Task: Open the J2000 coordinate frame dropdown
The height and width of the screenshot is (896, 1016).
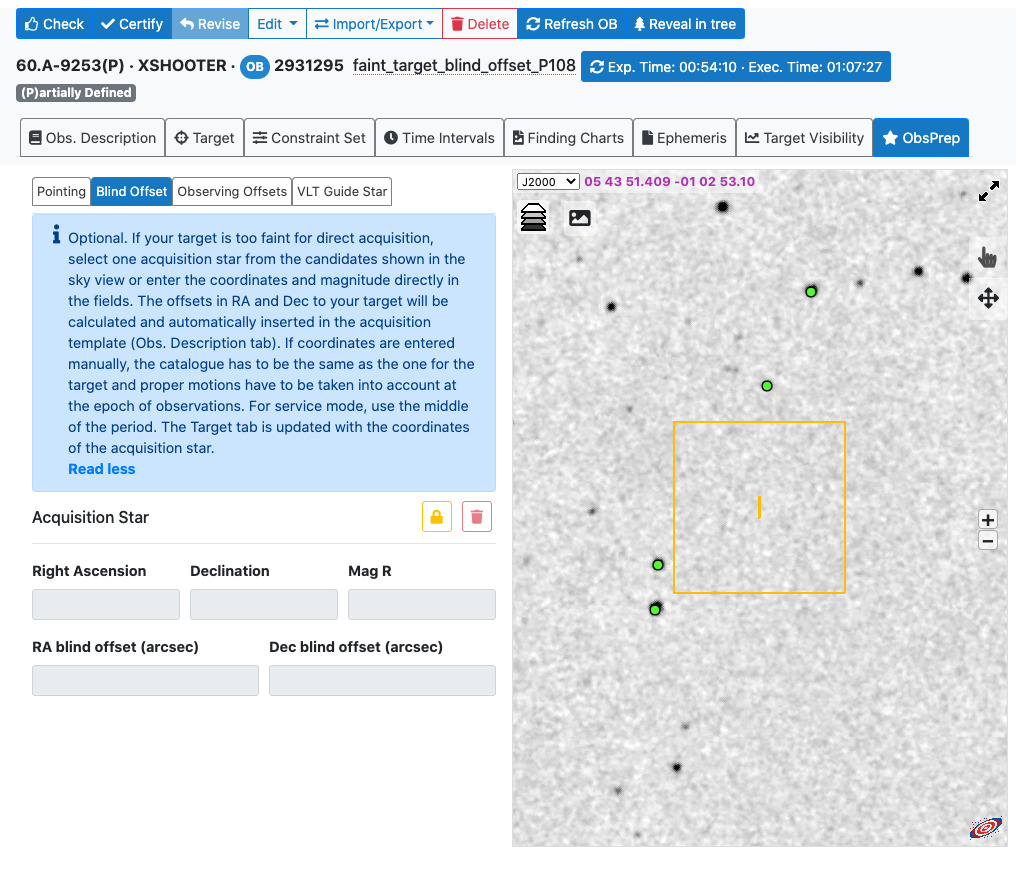Action: click(548, 181)
